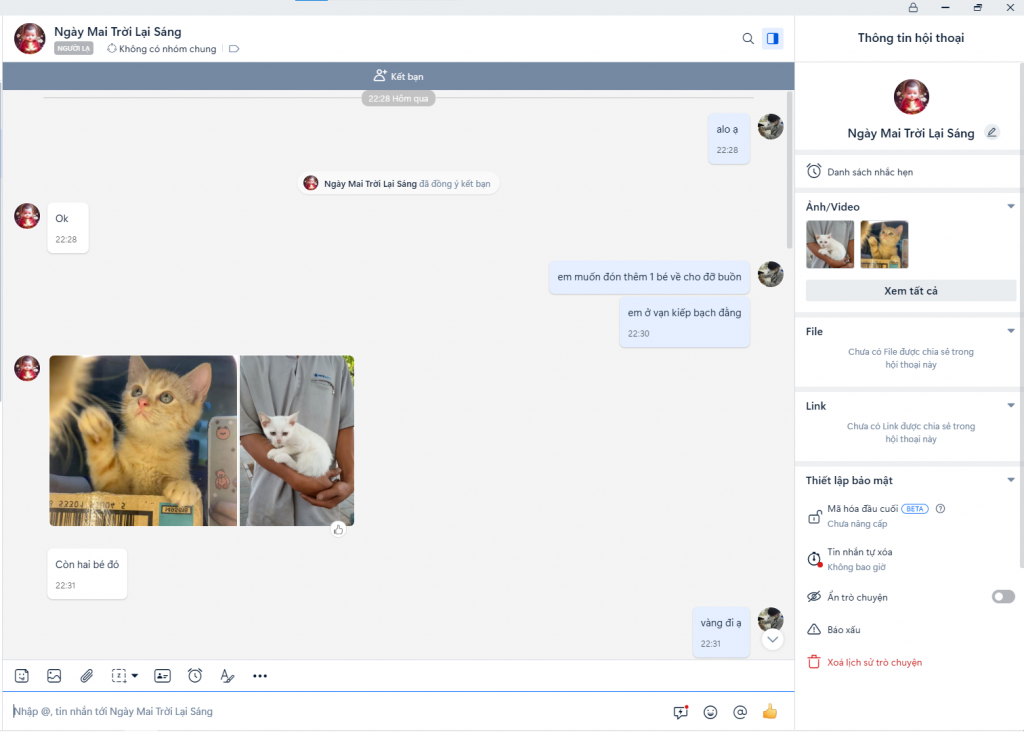Click the 'vàng đi ạ' message
Screen dimensions: 1024x734
coord(721,632)
